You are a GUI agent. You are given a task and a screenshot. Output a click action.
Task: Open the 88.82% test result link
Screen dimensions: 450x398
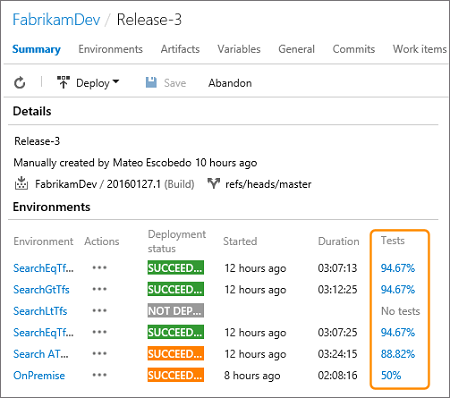click(398, 354)
